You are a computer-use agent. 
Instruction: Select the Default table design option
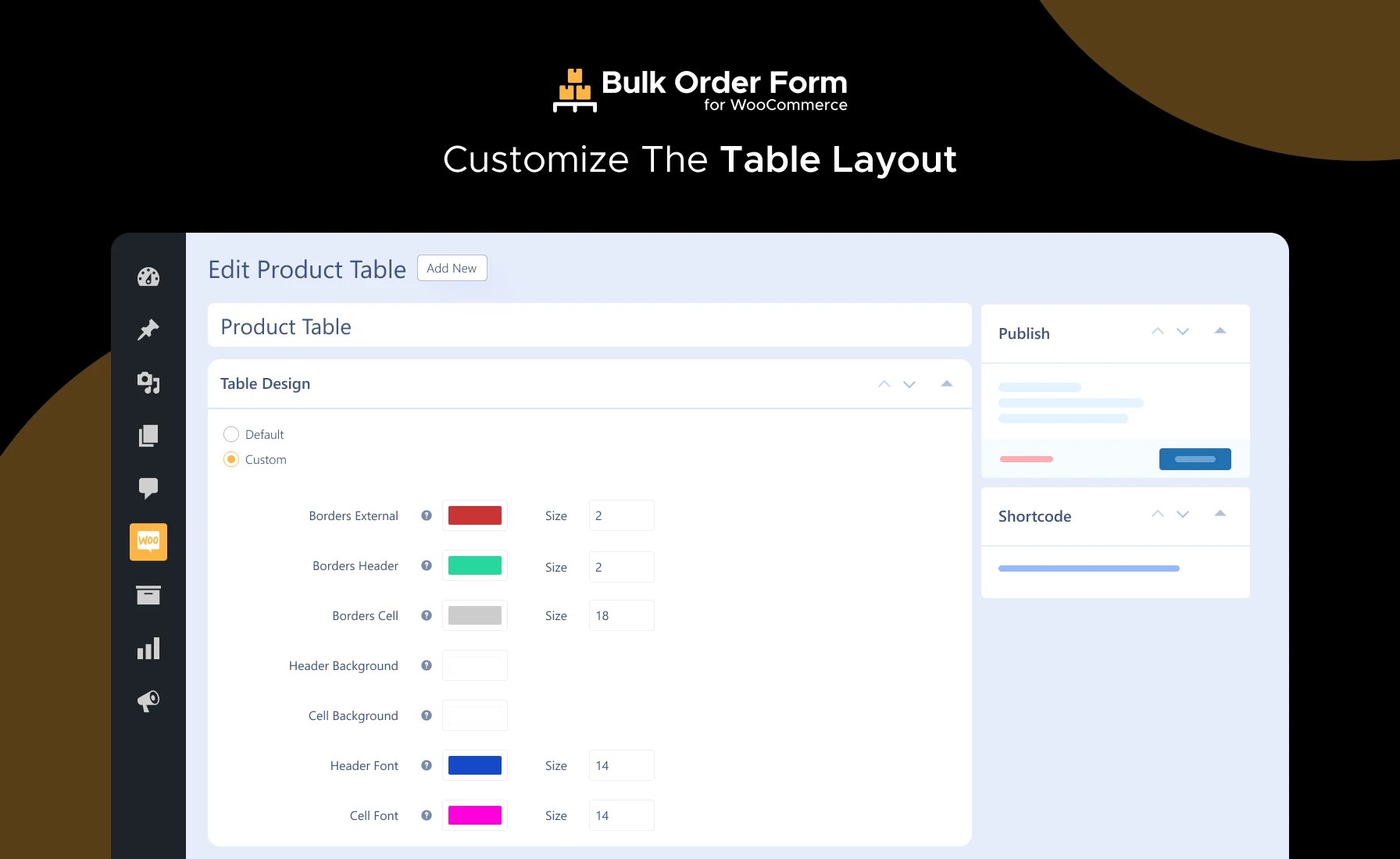point(231,434)
